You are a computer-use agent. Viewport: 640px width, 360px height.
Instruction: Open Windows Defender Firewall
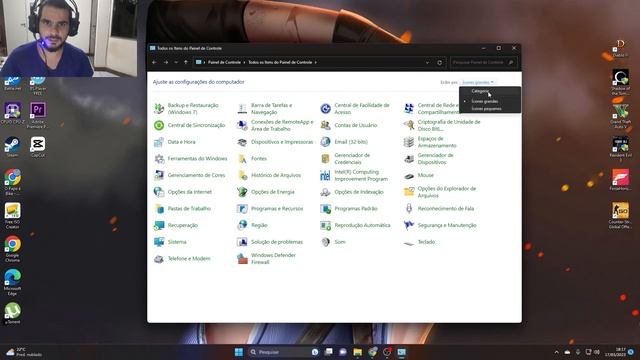[x=267, y=259]
